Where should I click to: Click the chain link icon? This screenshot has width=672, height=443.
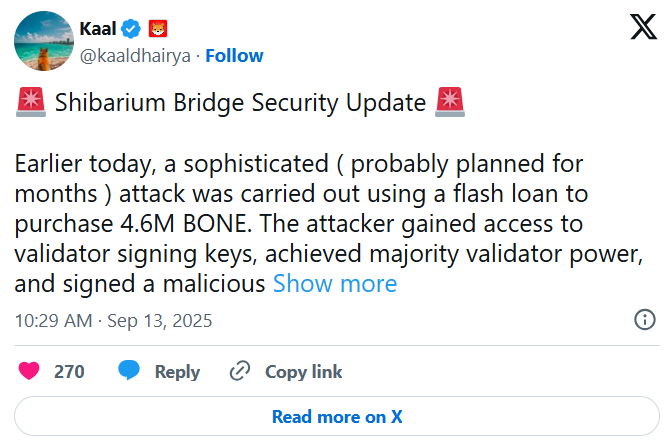click(x=240, y=371)
